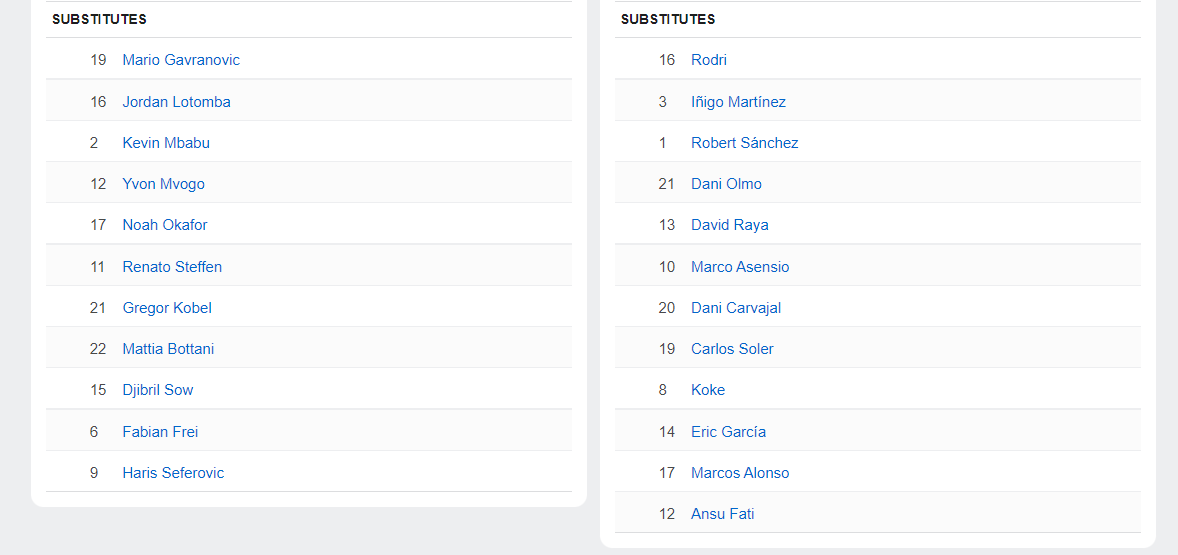Select Gregor Kobel link
The image size is (1178, 555).
[x=167, y=308]
